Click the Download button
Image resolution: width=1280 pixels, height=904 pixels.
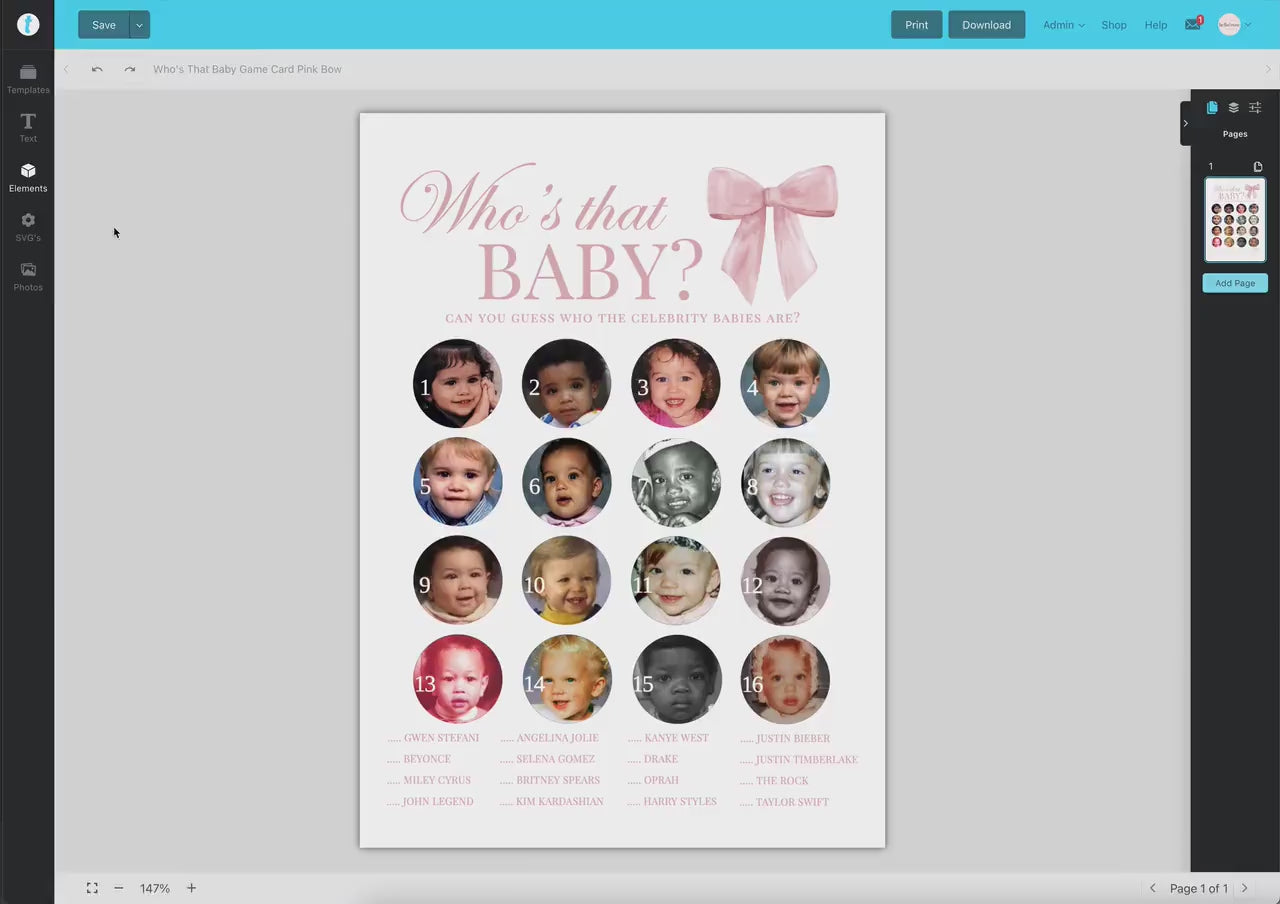(x=987, y=25)
